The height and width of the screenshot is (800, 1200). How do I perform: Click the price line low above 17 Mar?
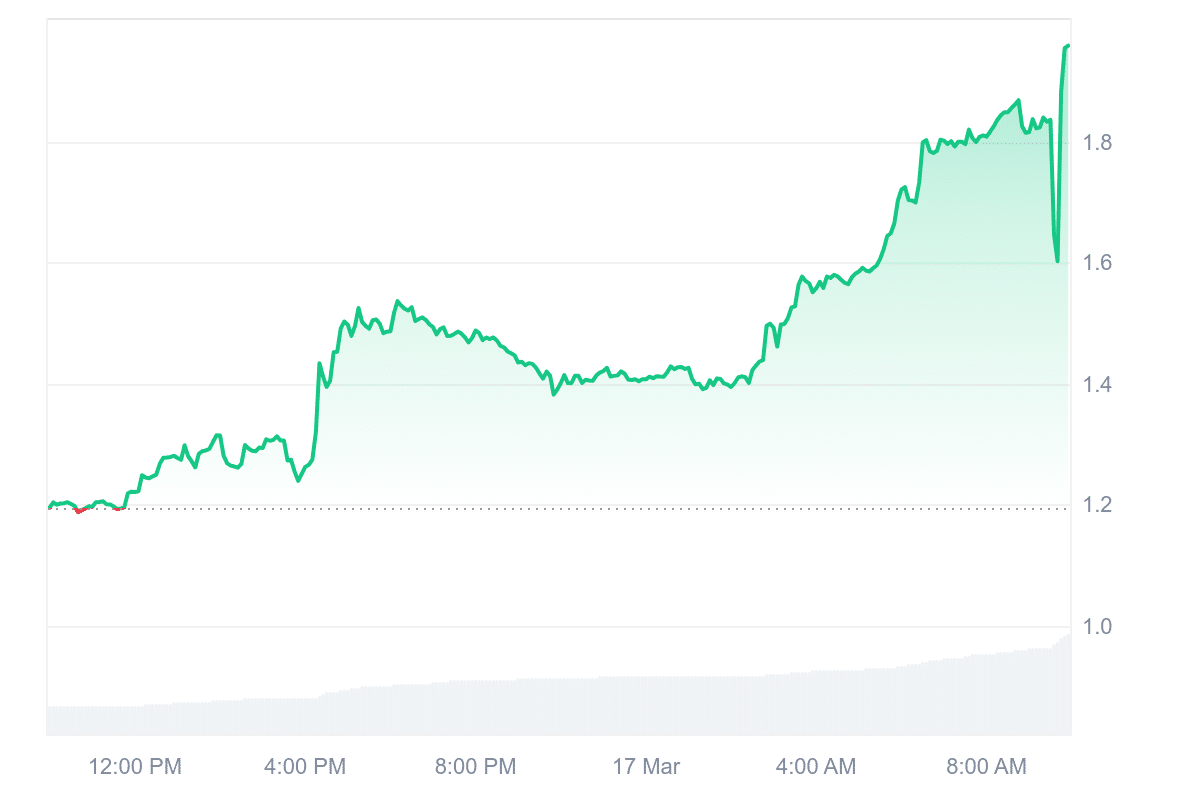pyautogui.click(x=643, y=381)
